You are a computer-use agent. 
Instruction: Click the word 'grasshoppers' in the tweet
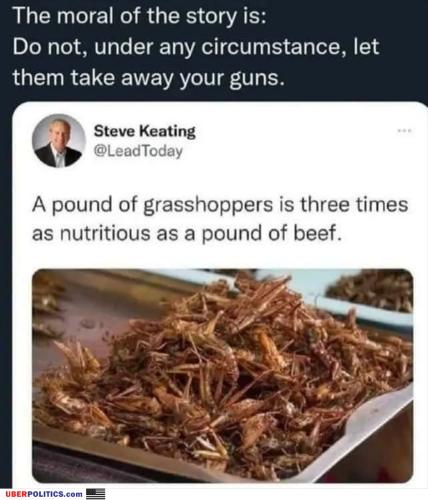point(208,205)
